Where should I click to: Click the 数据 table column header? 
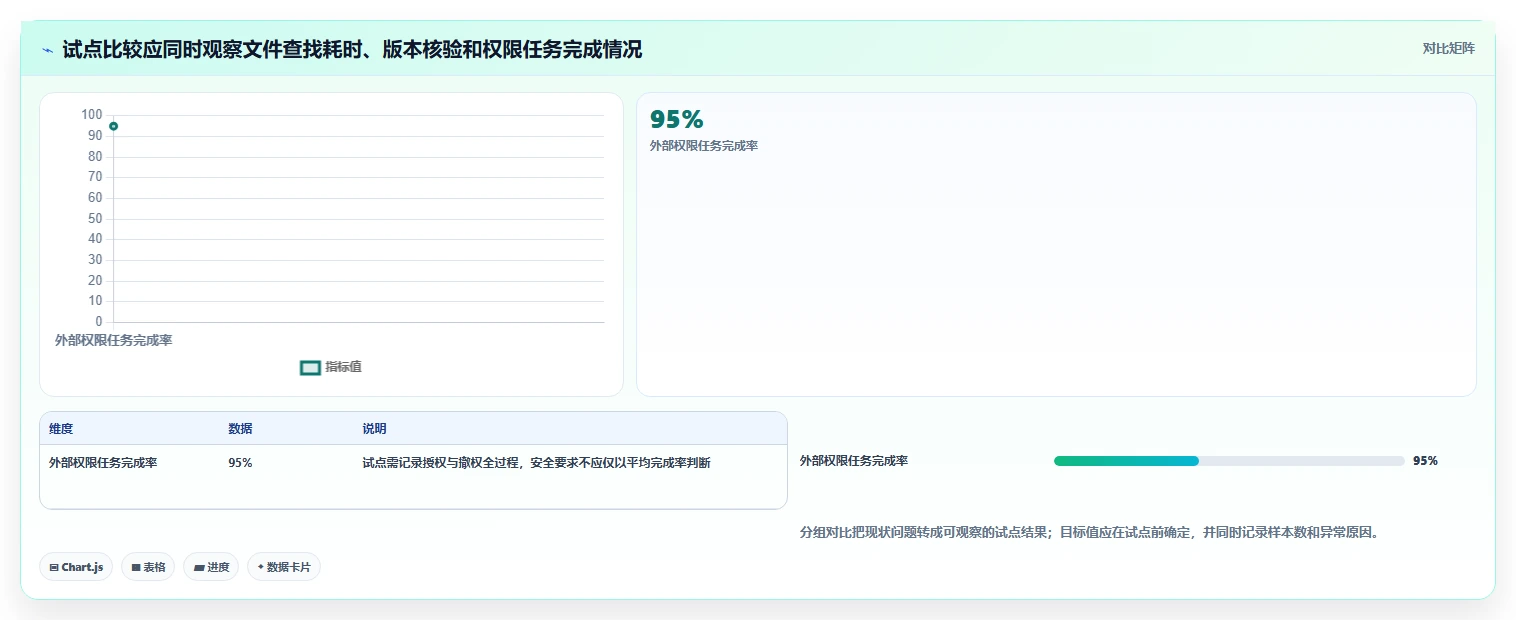(240, 429)
